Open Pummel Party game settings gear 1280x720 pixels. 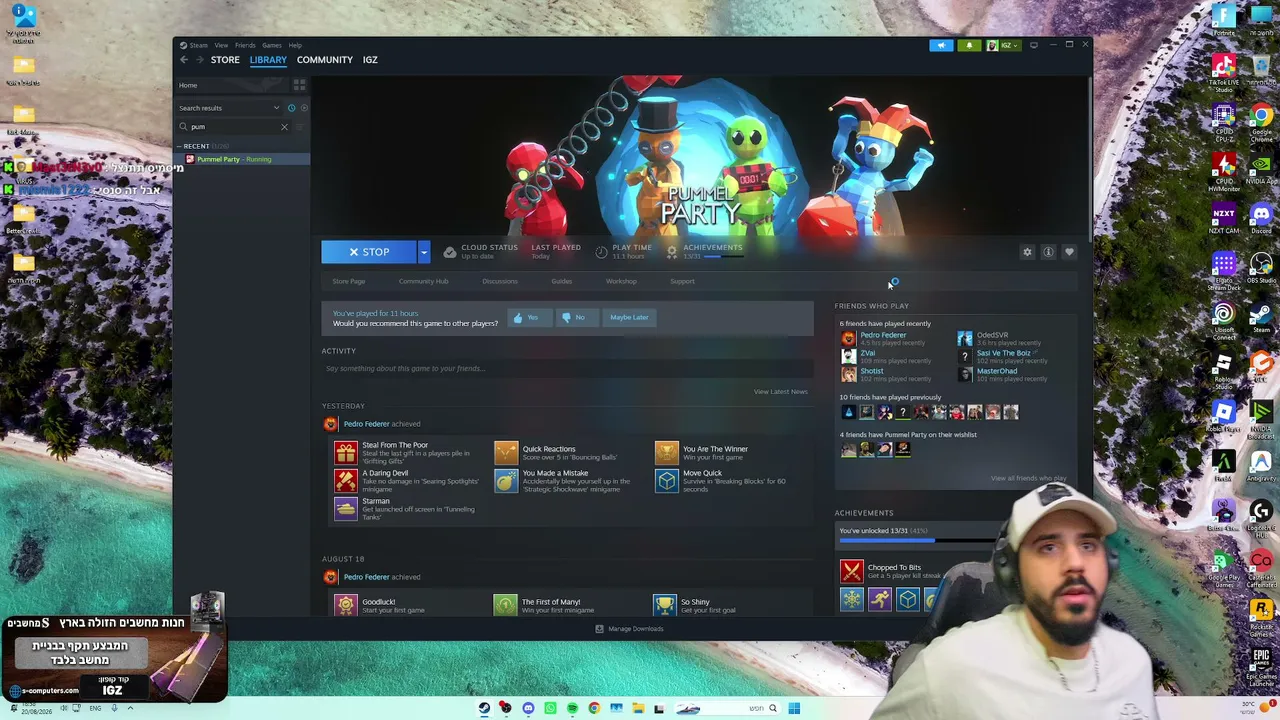coord(1027,252)
